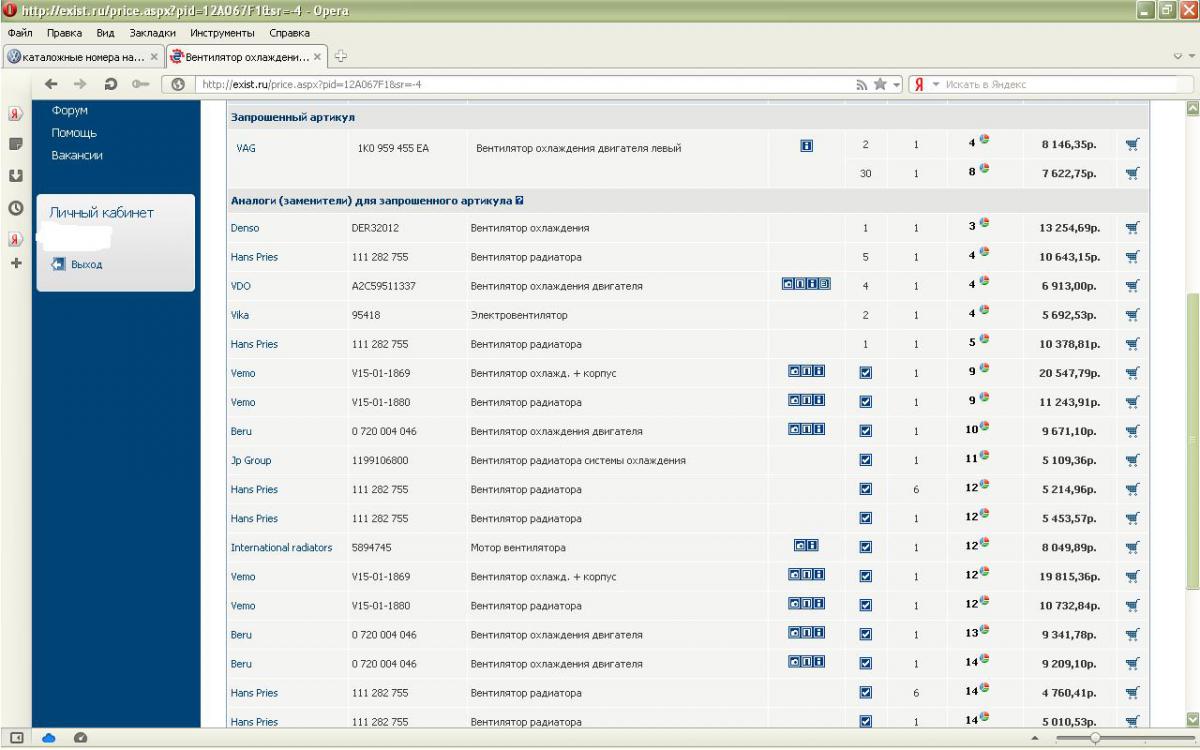
Task: Click checkmark in Vemo 19 815,36р. row
Action: point(866,576)
